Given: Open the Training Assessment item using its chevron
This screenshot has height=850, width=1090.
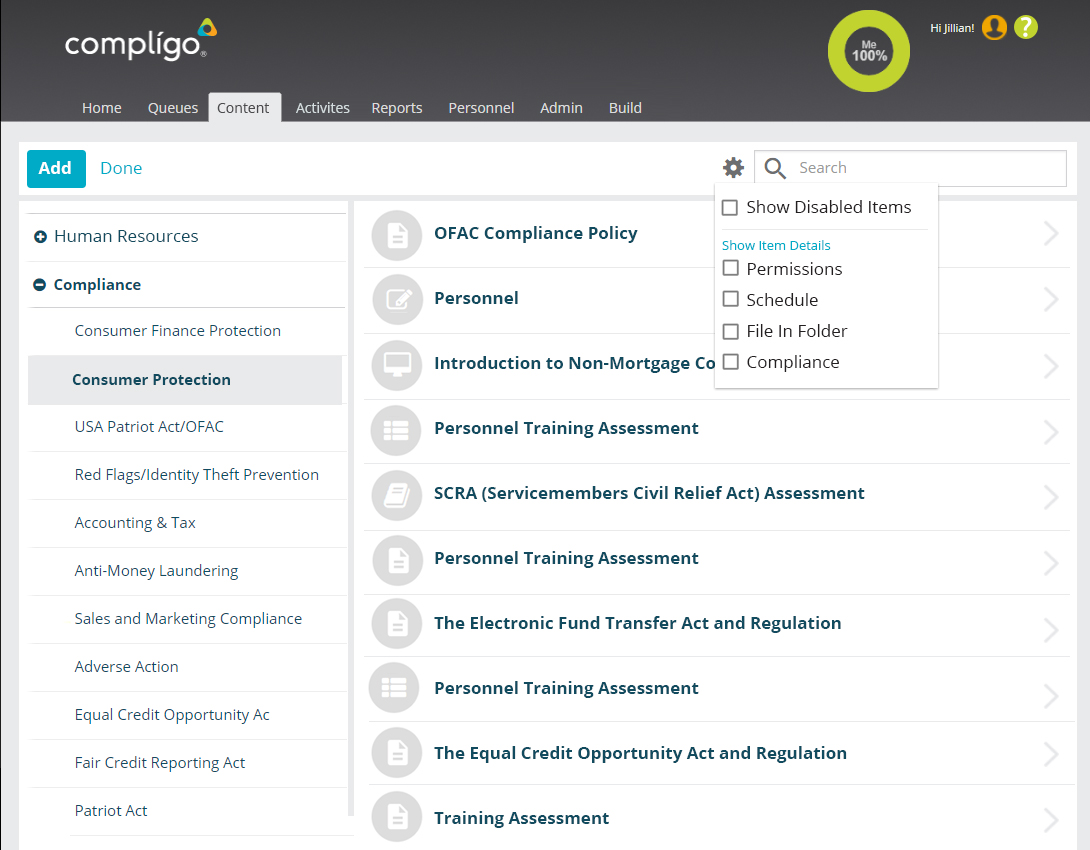Looking at the screenshot, I should (x=1050, y=820).
